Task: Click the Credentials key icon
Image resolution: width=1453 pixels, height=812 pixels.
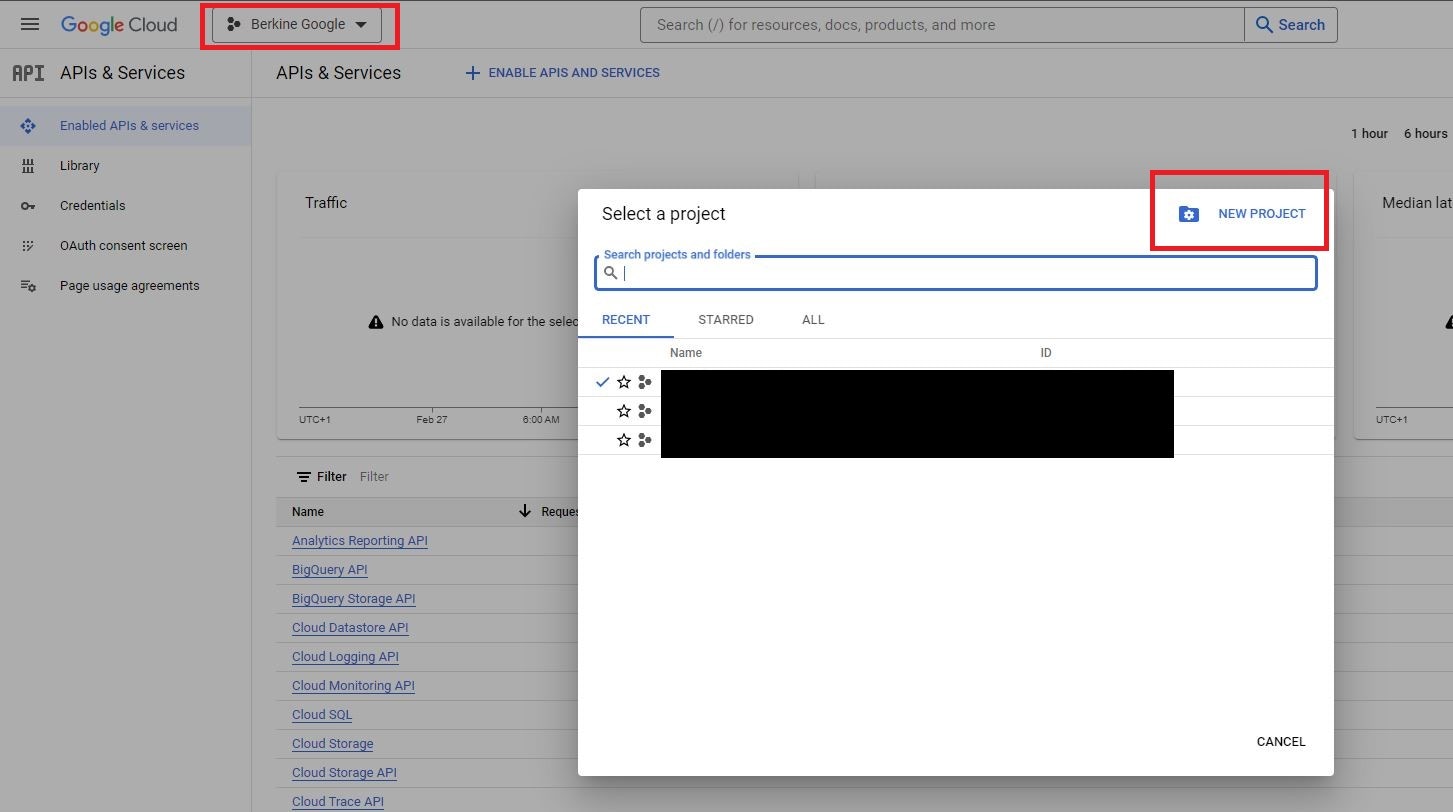Action: [x=28, y=206]
